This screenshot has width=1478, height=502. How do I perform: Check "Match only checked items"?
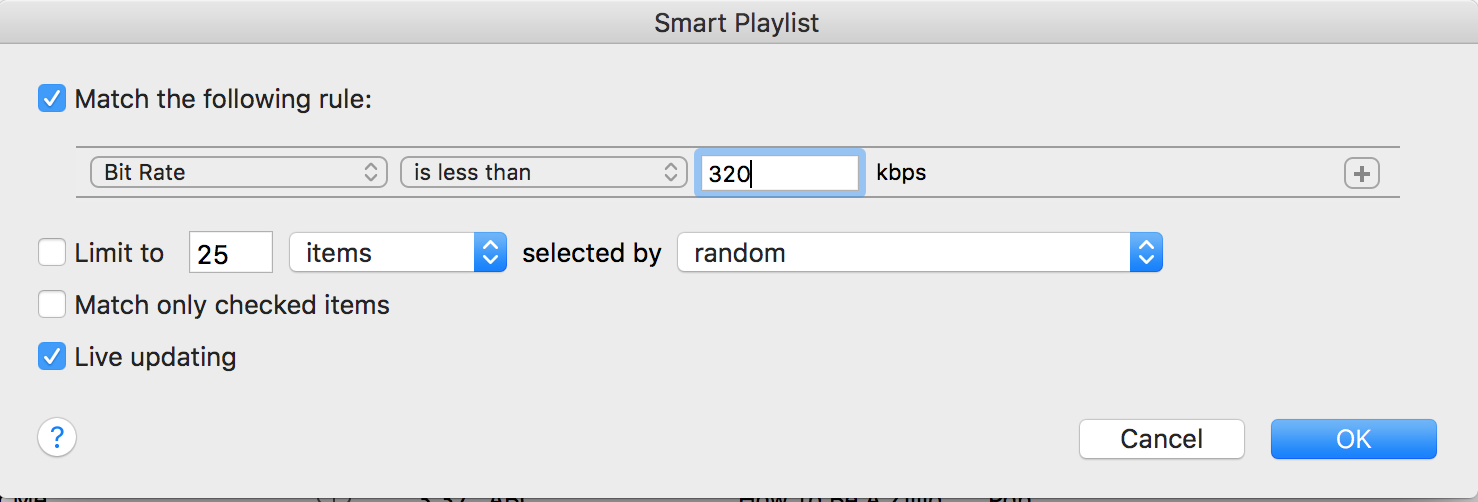52,304
